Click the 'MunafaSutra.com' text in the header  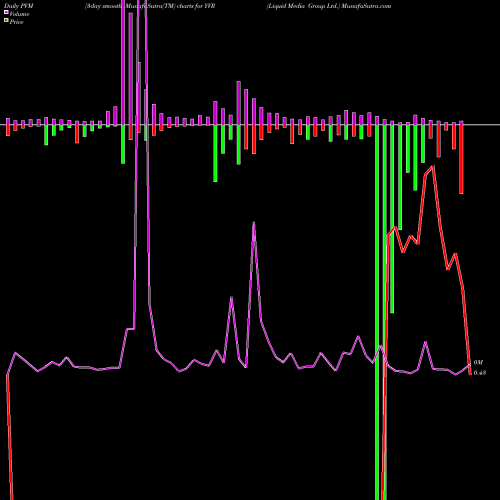pos(366,6)
